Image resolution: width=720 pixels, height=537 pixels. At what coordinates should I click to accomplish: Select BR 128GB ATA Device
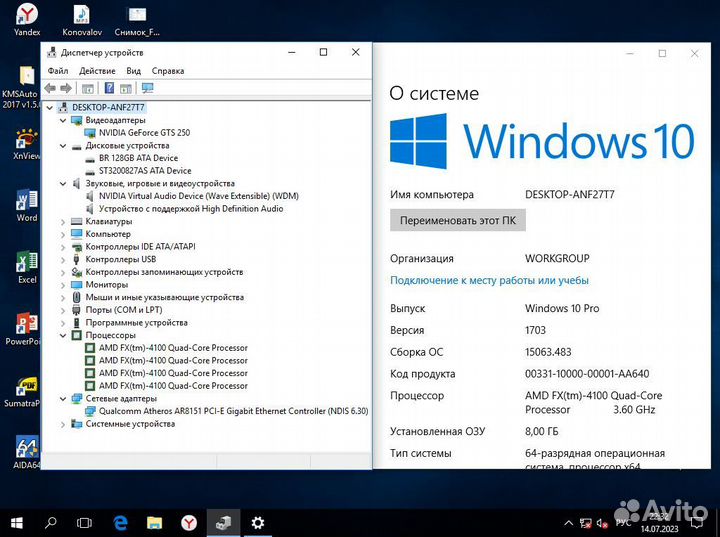138,158
